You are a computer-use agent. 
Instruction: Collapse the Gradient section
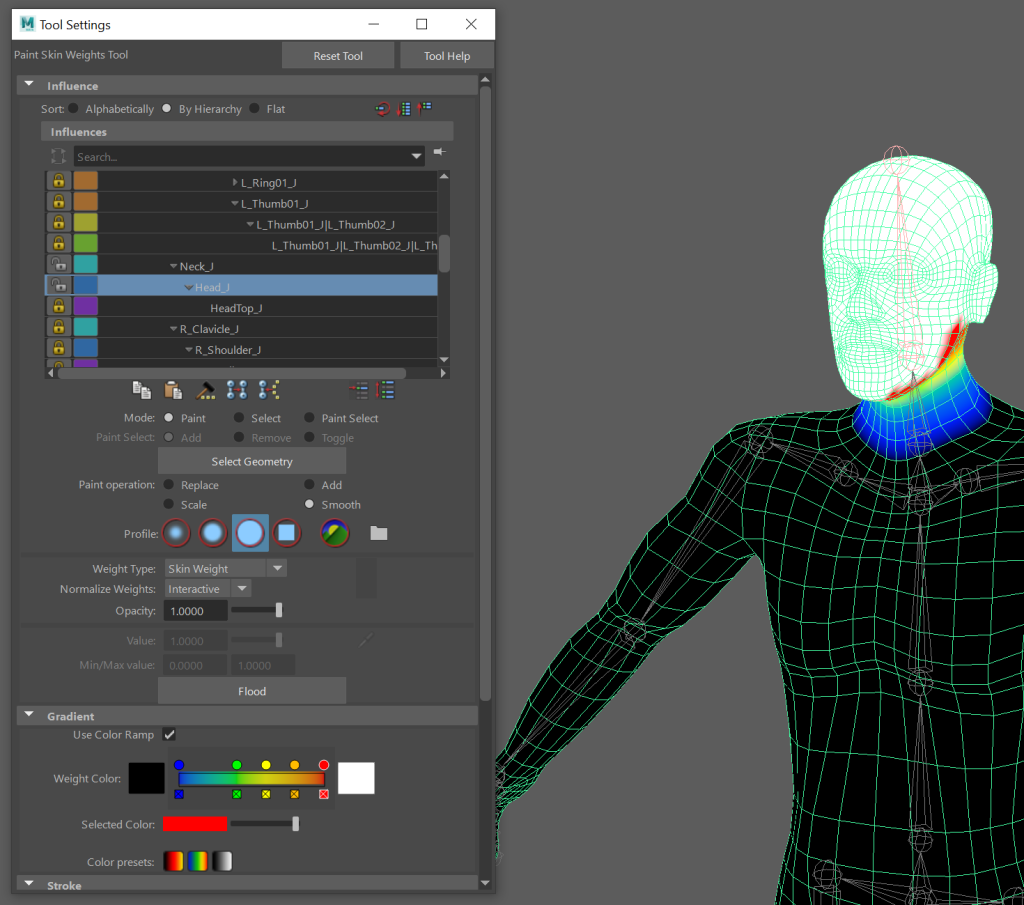29,716
